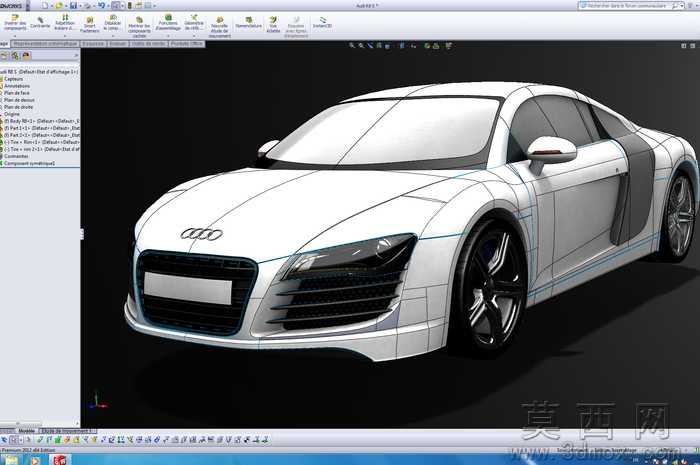The width and height of the screenshot is (700, 465).
Task: Click the media player taskbar icon
Action: tap(35, 460)
